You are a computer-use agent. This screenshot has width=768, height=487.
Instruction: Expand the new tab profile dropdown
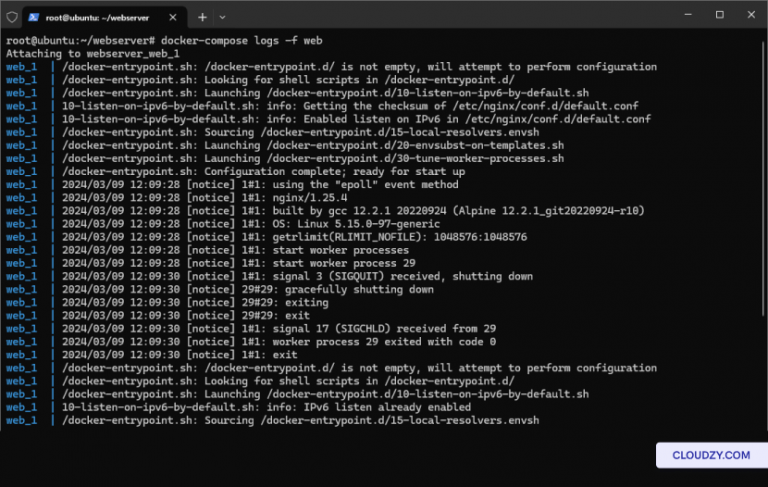222,17
